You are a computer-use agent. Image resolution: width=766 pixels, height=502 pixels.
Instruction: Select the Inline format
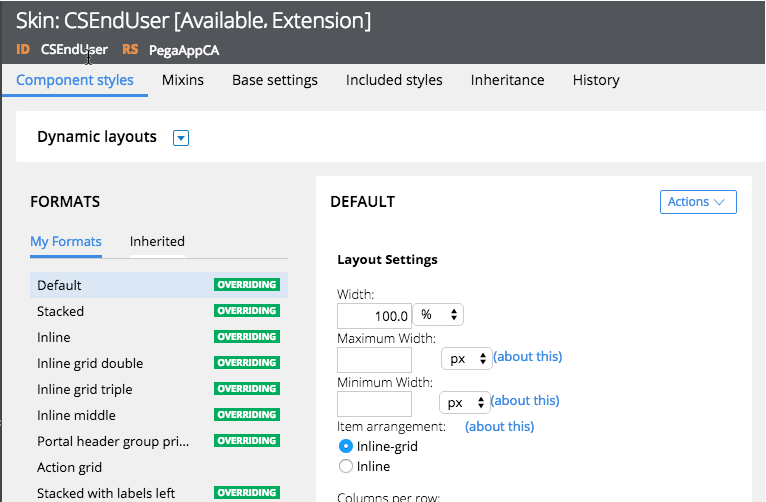pyautogui.click(x=159, y=337)
